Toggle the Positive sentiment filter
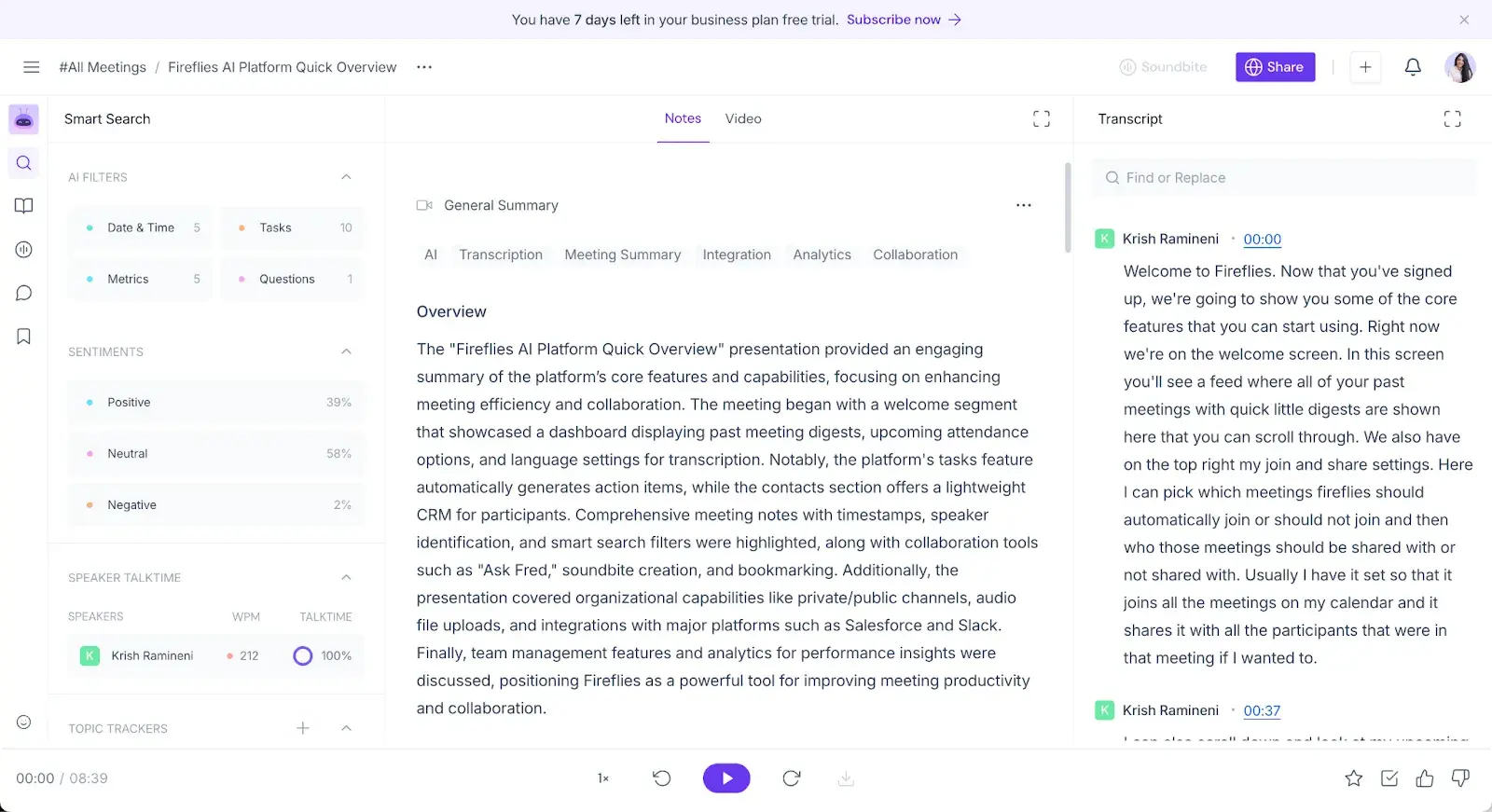Image resolution: width=1492 pixels, height=812 pixels. [x=216, y=403]
